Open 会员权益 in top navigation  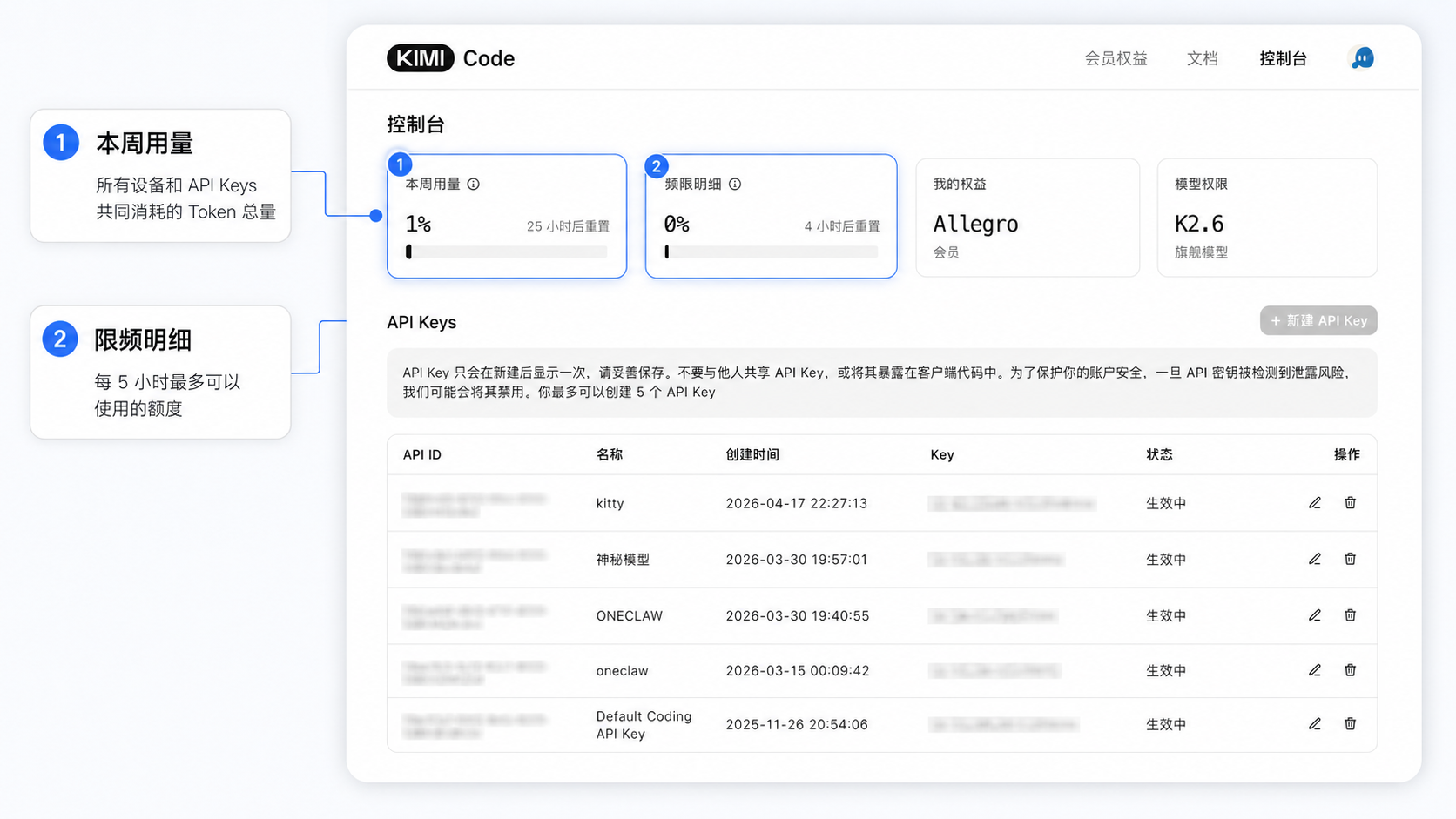[x=1116, y=58]
